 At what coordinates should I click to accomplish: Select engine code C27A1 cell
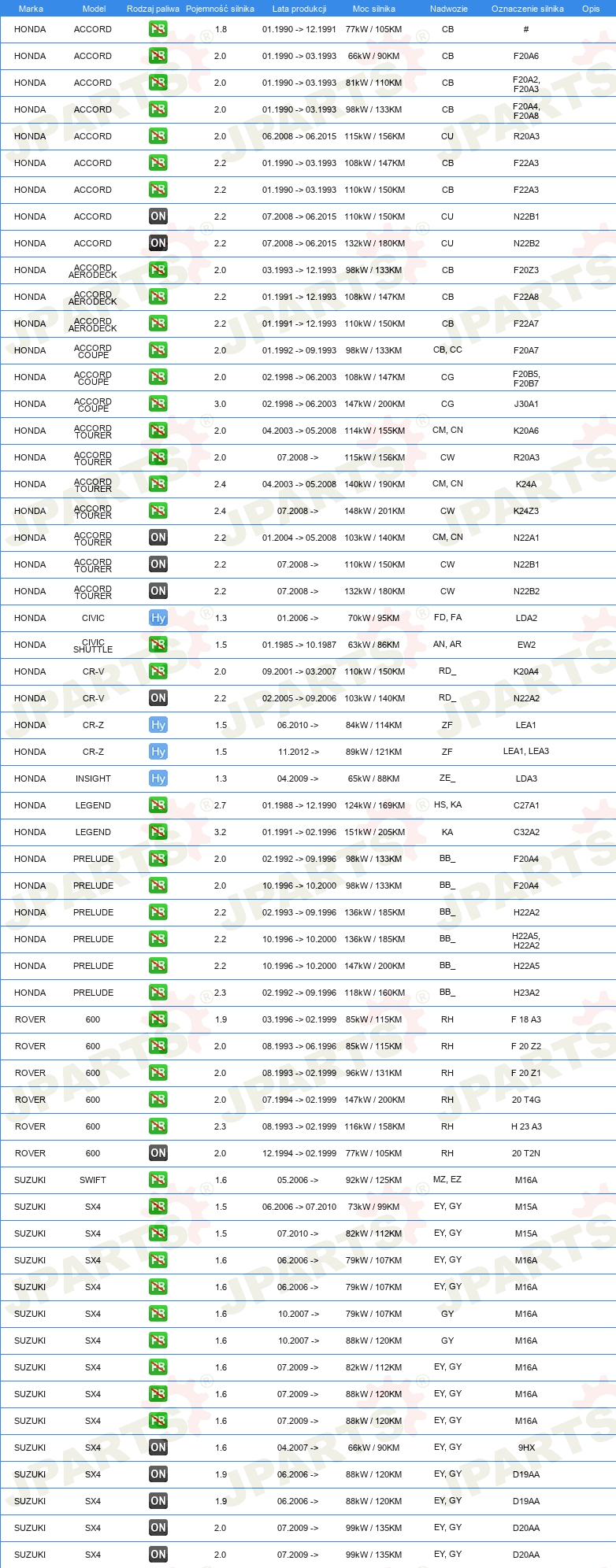pyautogui.click(x=526, y=805)
